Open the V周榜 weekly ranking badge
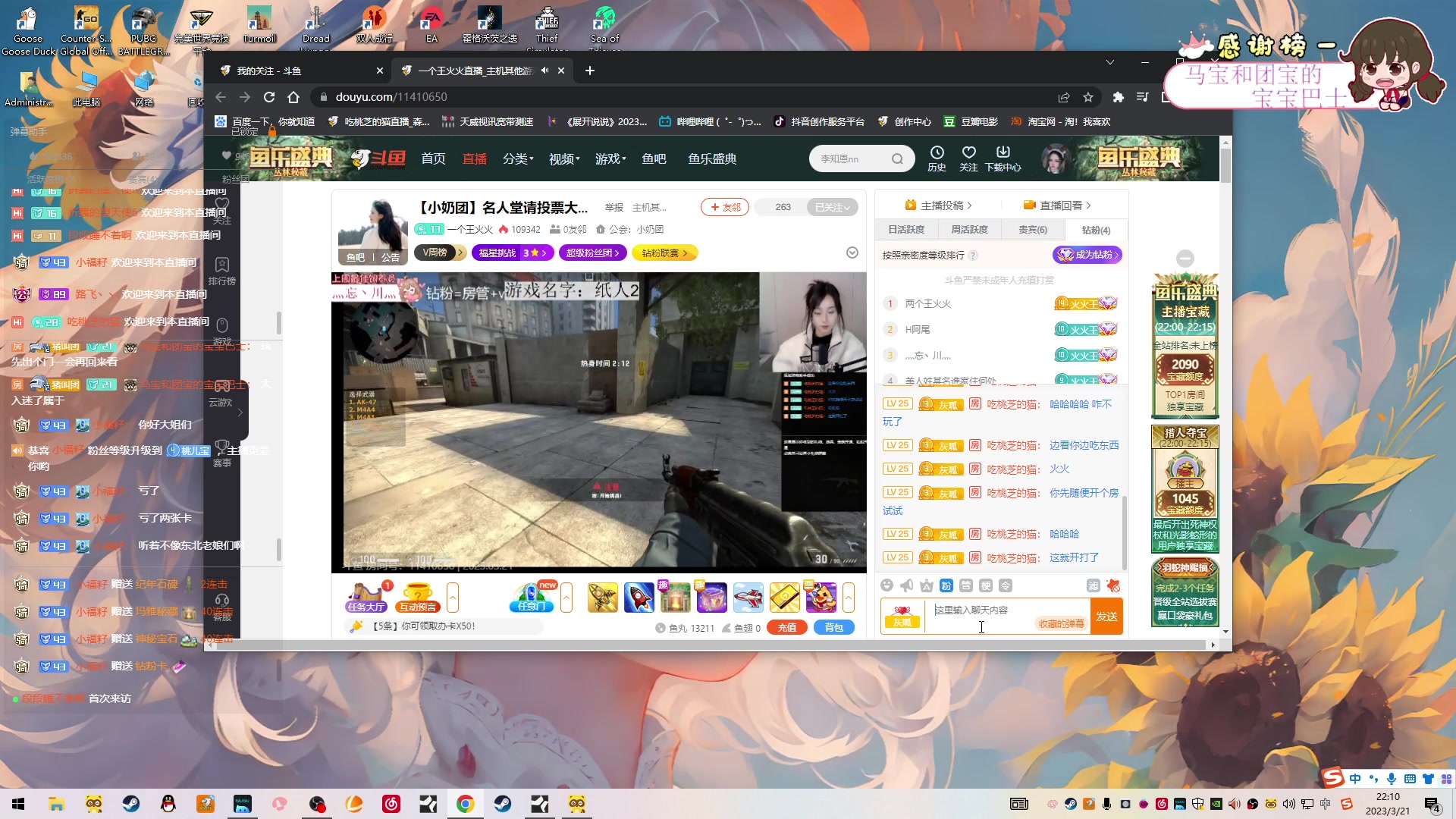 click(x=438, y=253)
